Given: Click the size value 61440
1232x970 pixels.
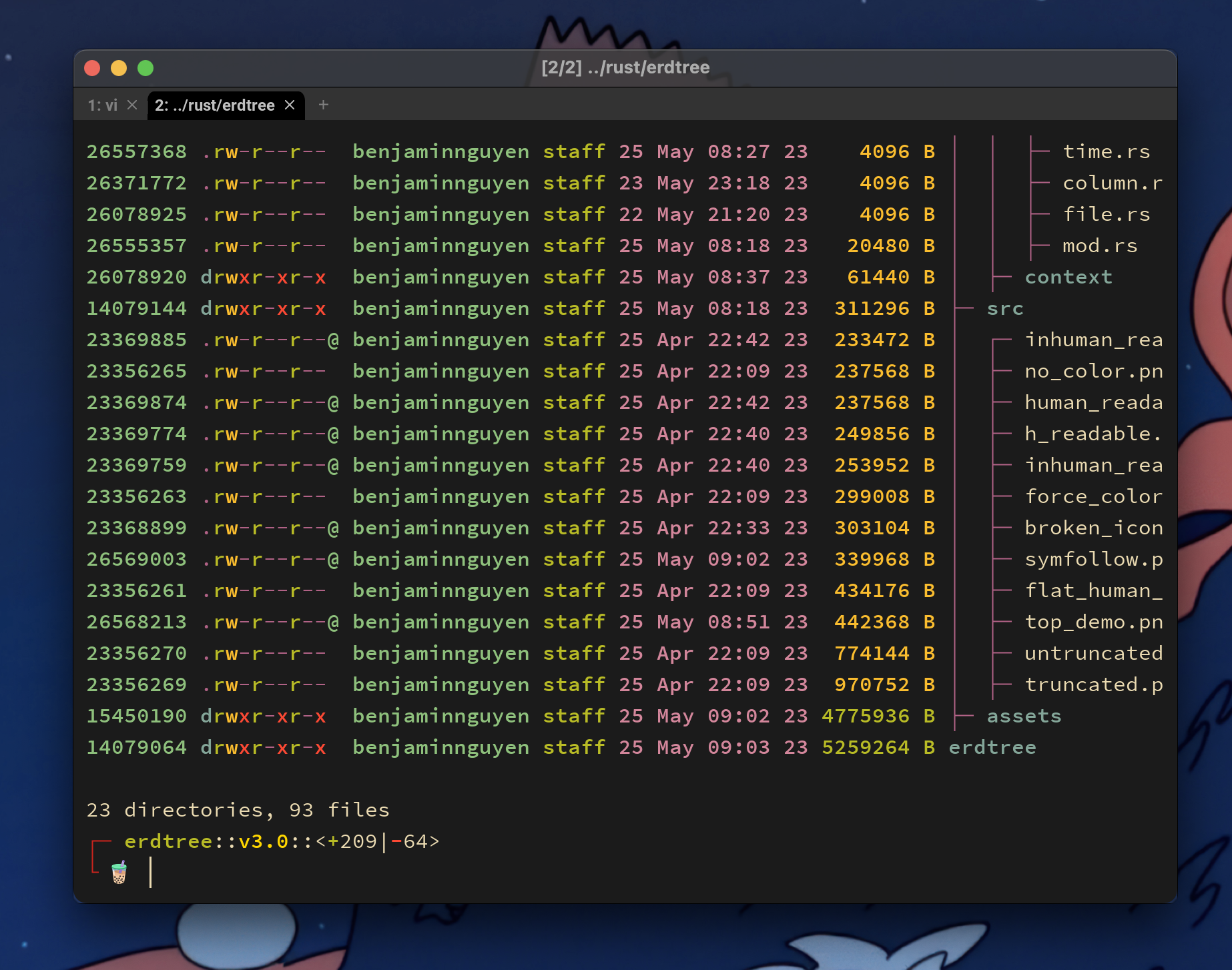Looking at the screenshot, I should click(x=878, y=277).
